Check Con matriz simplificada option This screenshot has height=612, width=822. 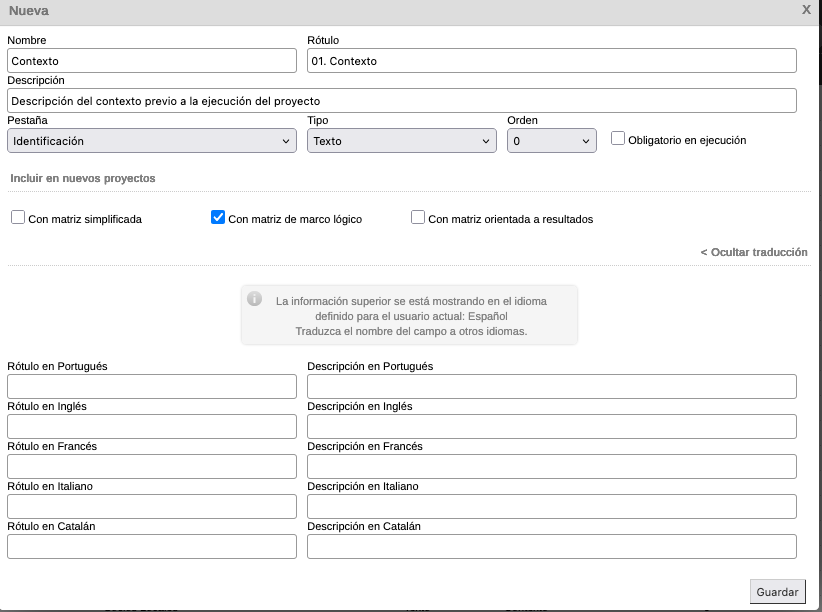[18, 217]
